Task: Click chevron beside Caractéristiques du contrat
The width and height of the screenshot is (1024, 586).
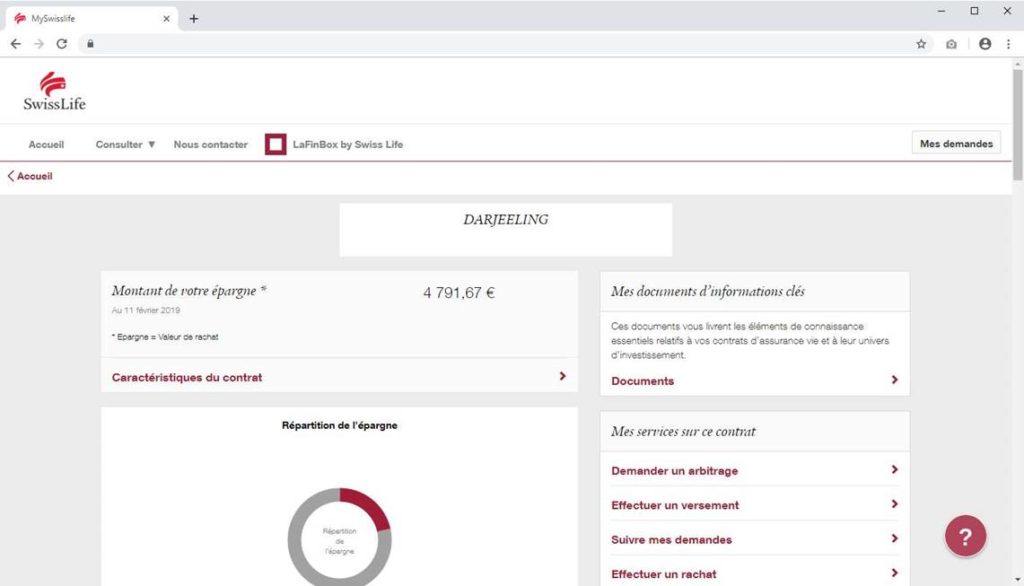Action: [562, 376]
